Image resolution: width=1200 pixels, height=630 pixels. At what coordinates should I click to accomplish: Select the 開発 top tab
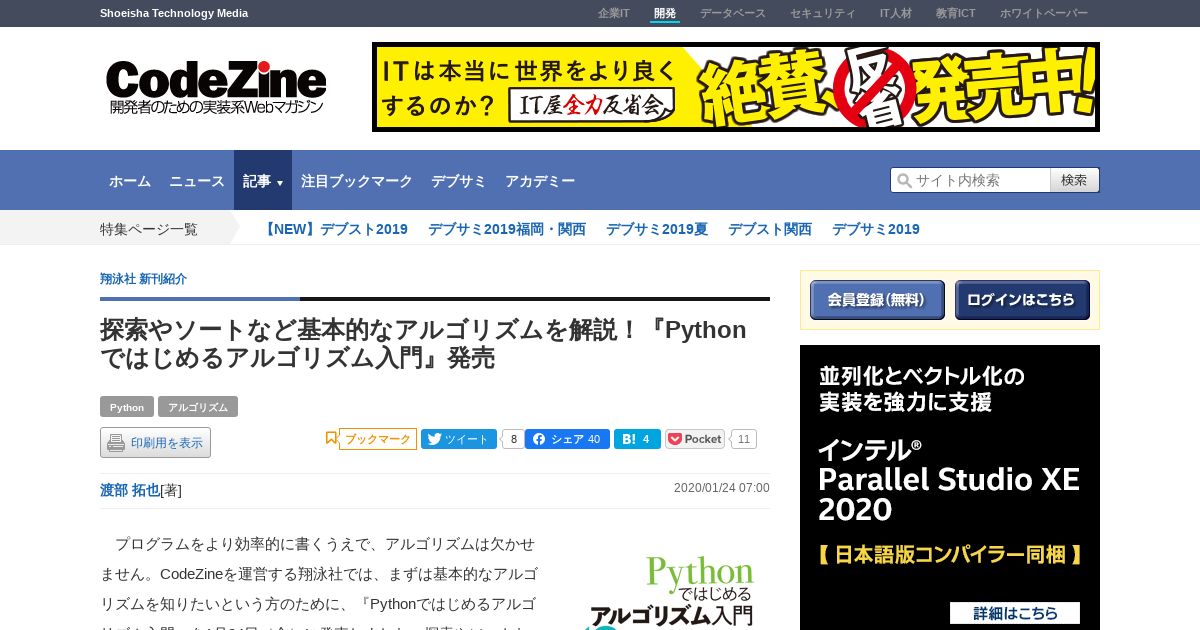[665, 13]
